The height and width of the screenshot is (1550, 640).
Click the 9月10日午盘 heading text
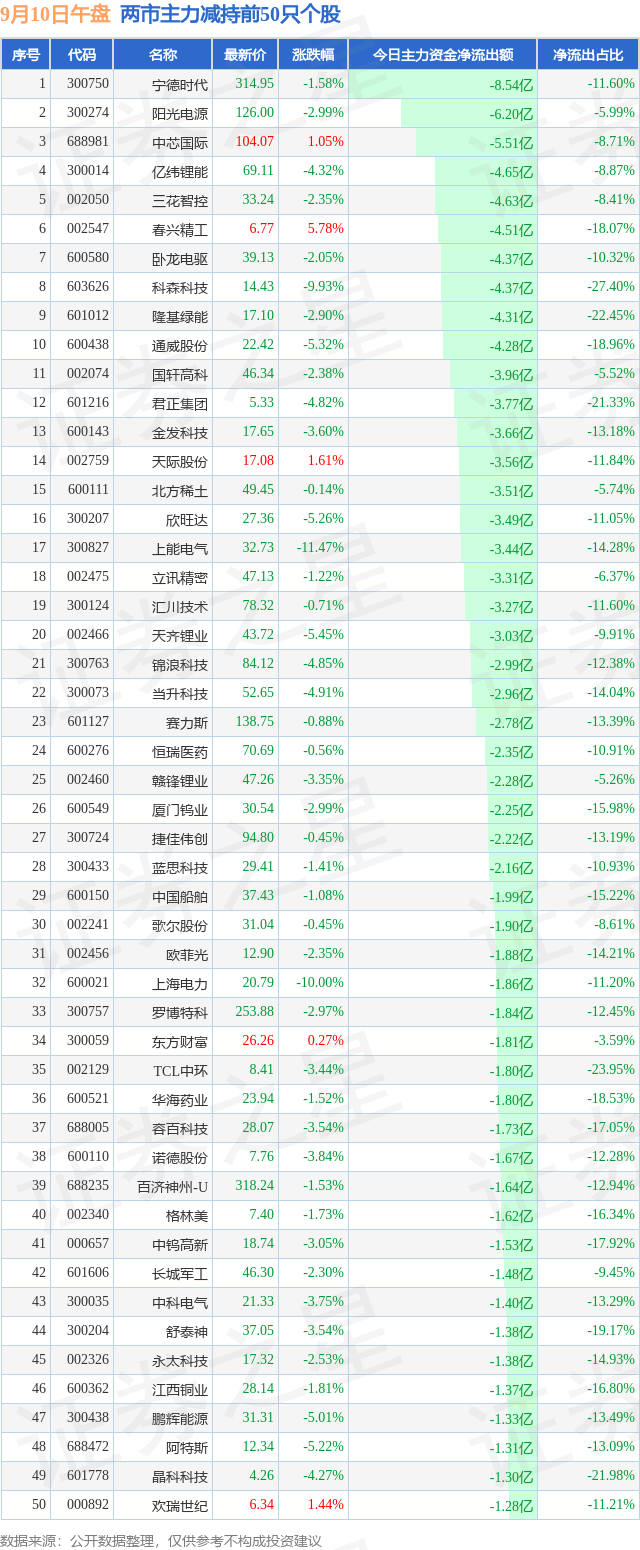56,15
